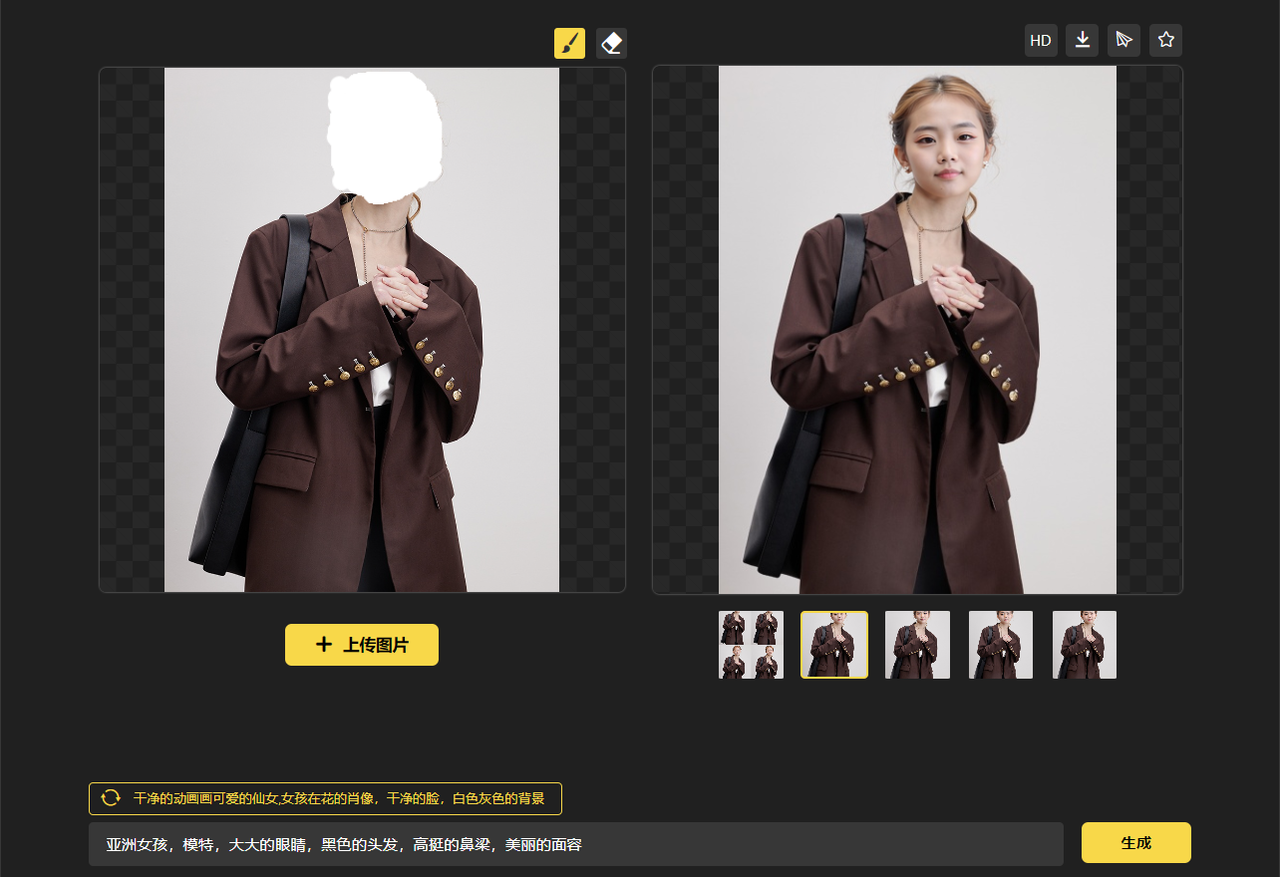Click the prompt text input field
This screenshot has width=1280, height=877.
point(575,845)
